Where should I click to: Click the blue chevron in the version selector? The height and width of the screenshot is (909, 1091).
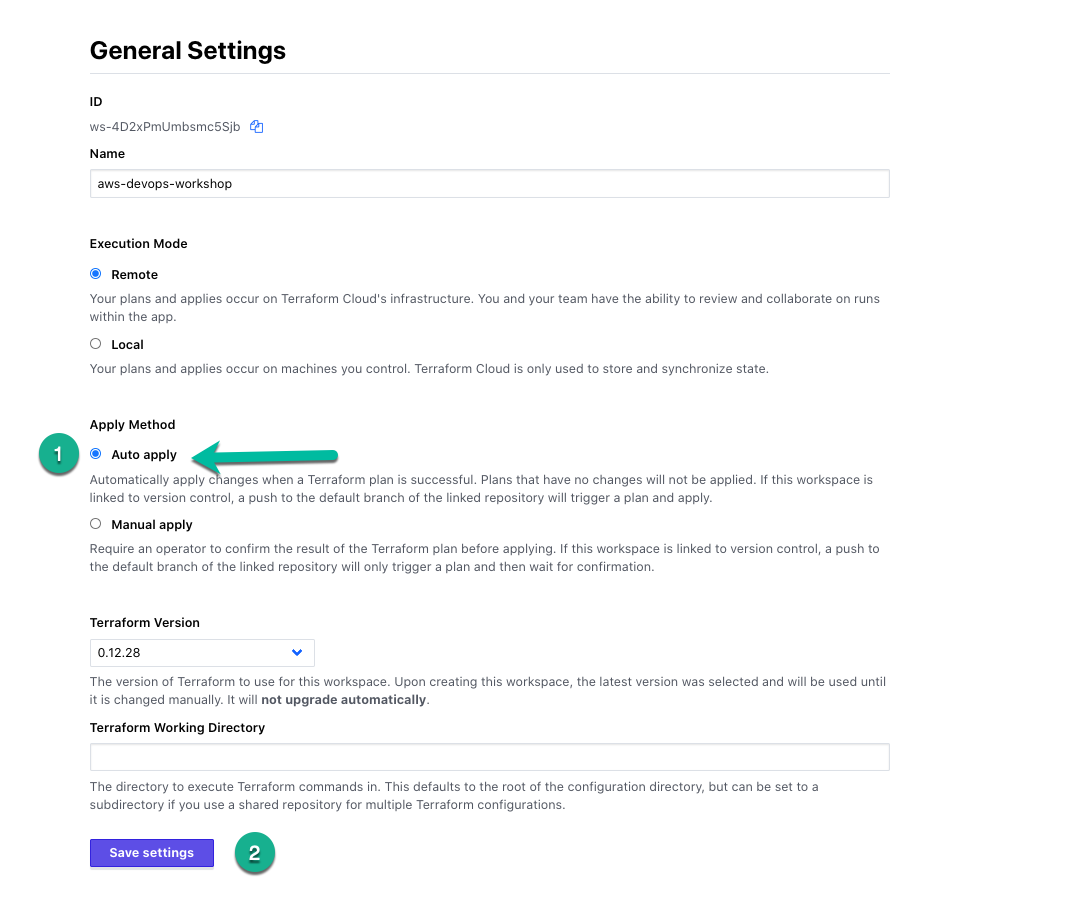297,652
